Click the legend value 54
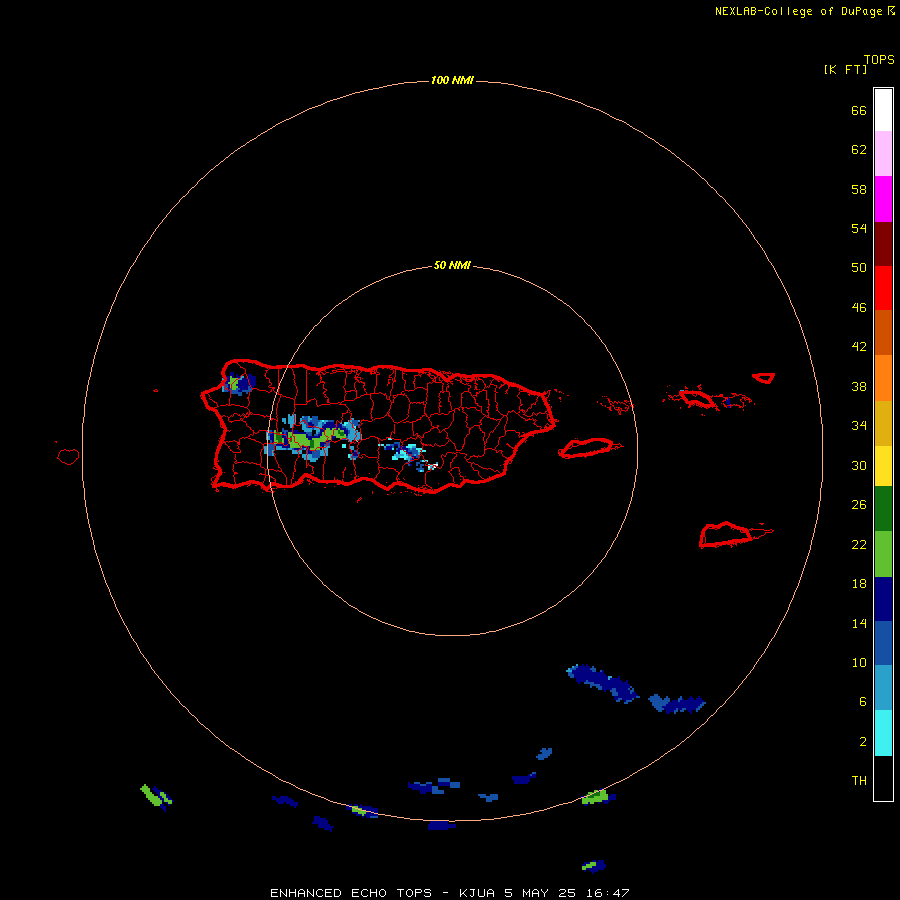 (x=859, y=228)
